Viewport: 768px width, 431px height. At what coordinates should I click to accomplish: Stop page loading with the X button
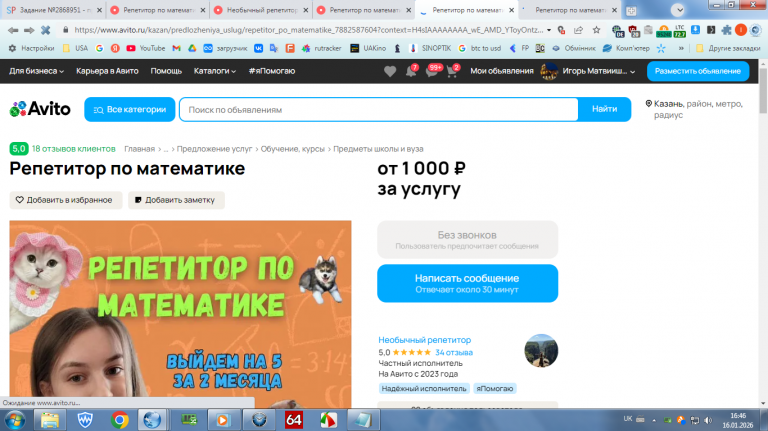click(x=46, y=30)
